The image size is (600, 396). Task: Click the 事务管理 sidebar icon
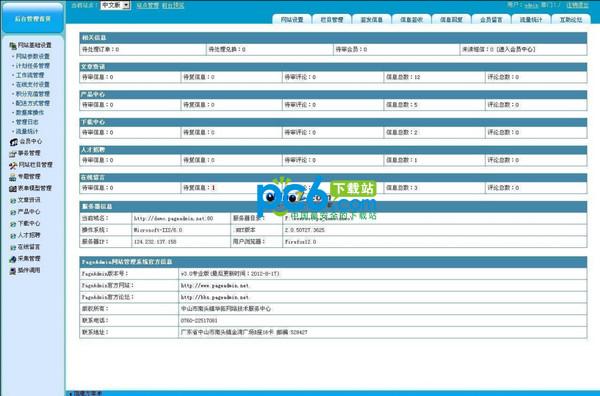point(13,153)
